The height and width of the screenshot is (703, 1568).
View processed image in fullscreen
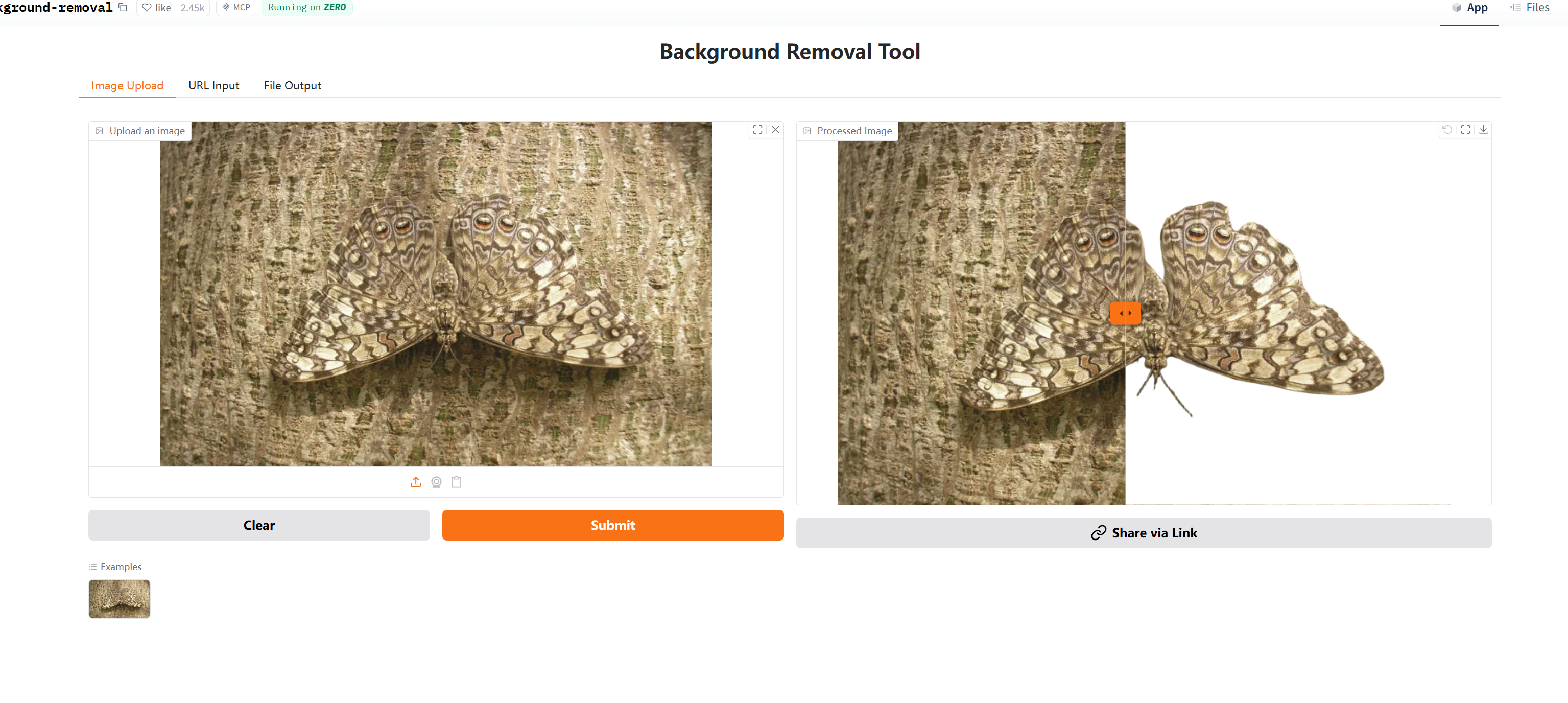pos(1466,130)
